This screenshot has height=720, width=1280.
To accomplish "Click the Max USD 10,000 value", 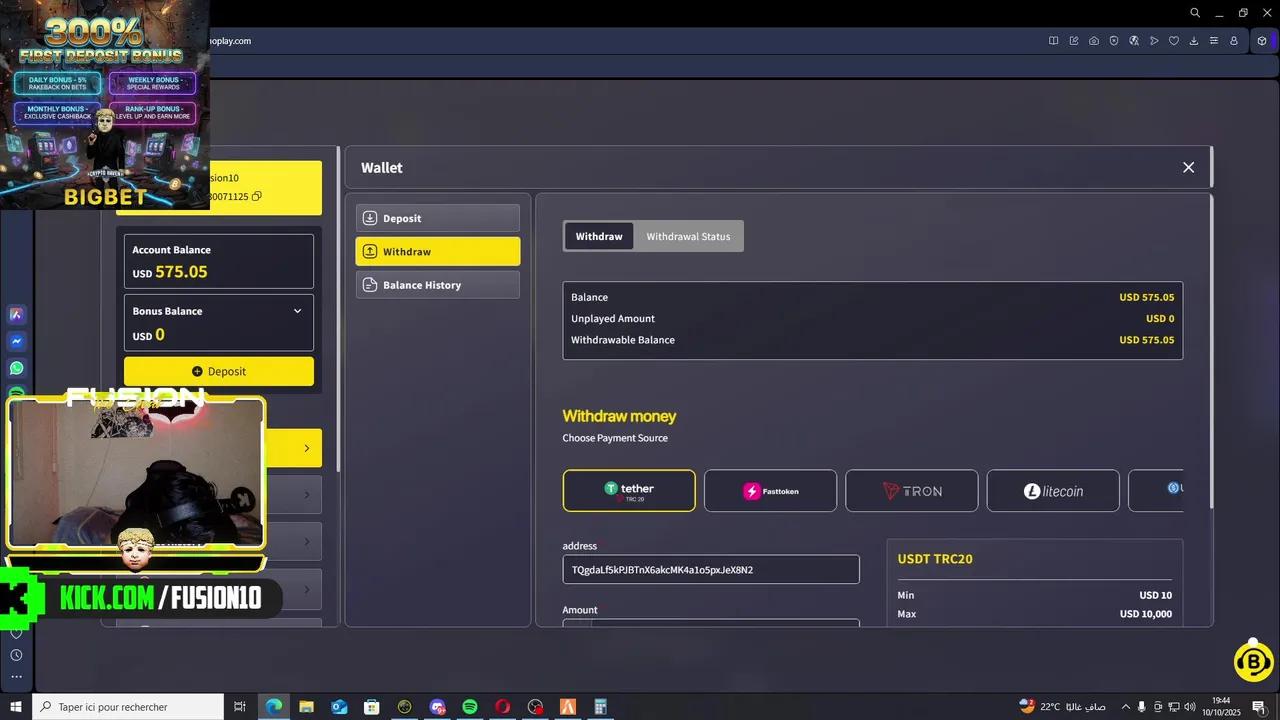I will [x=1146, y=614].
